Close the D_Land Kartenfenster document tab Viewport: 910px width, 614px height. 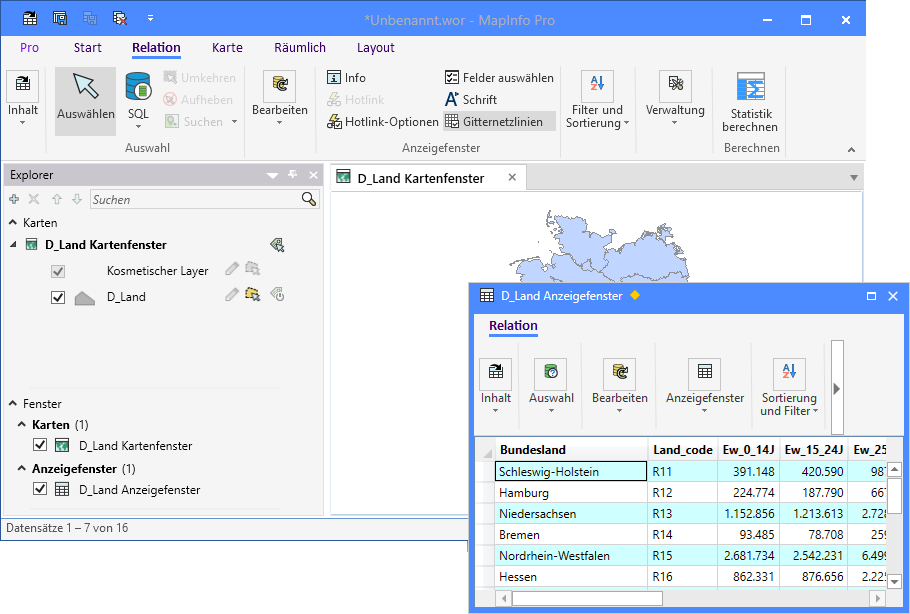pyautogui.click(x=512, y=178)
